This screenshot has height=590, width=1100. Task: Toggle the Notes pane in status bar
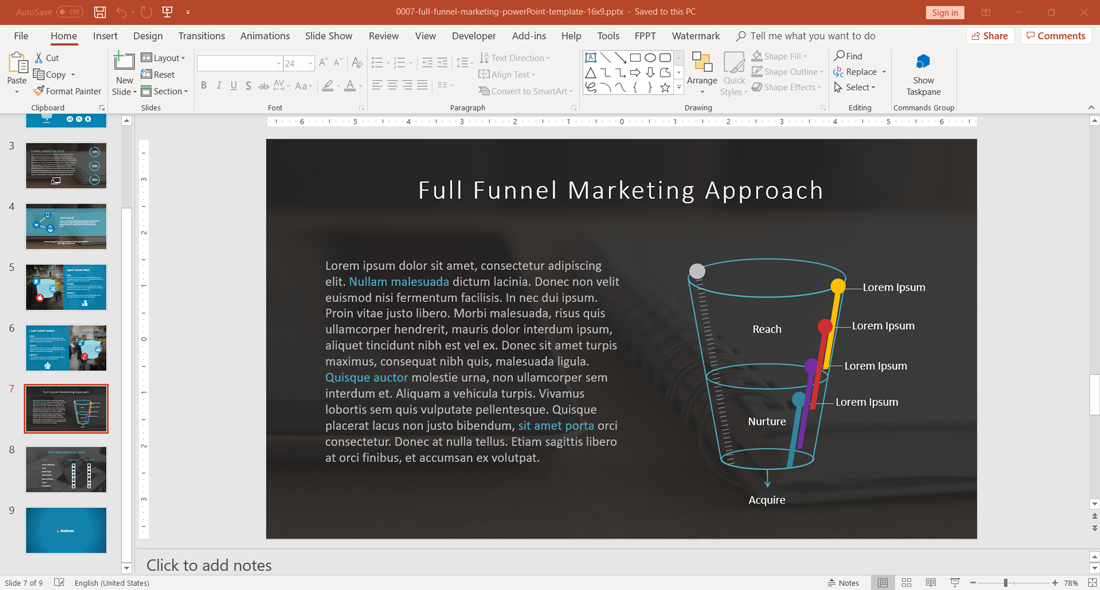843,583
